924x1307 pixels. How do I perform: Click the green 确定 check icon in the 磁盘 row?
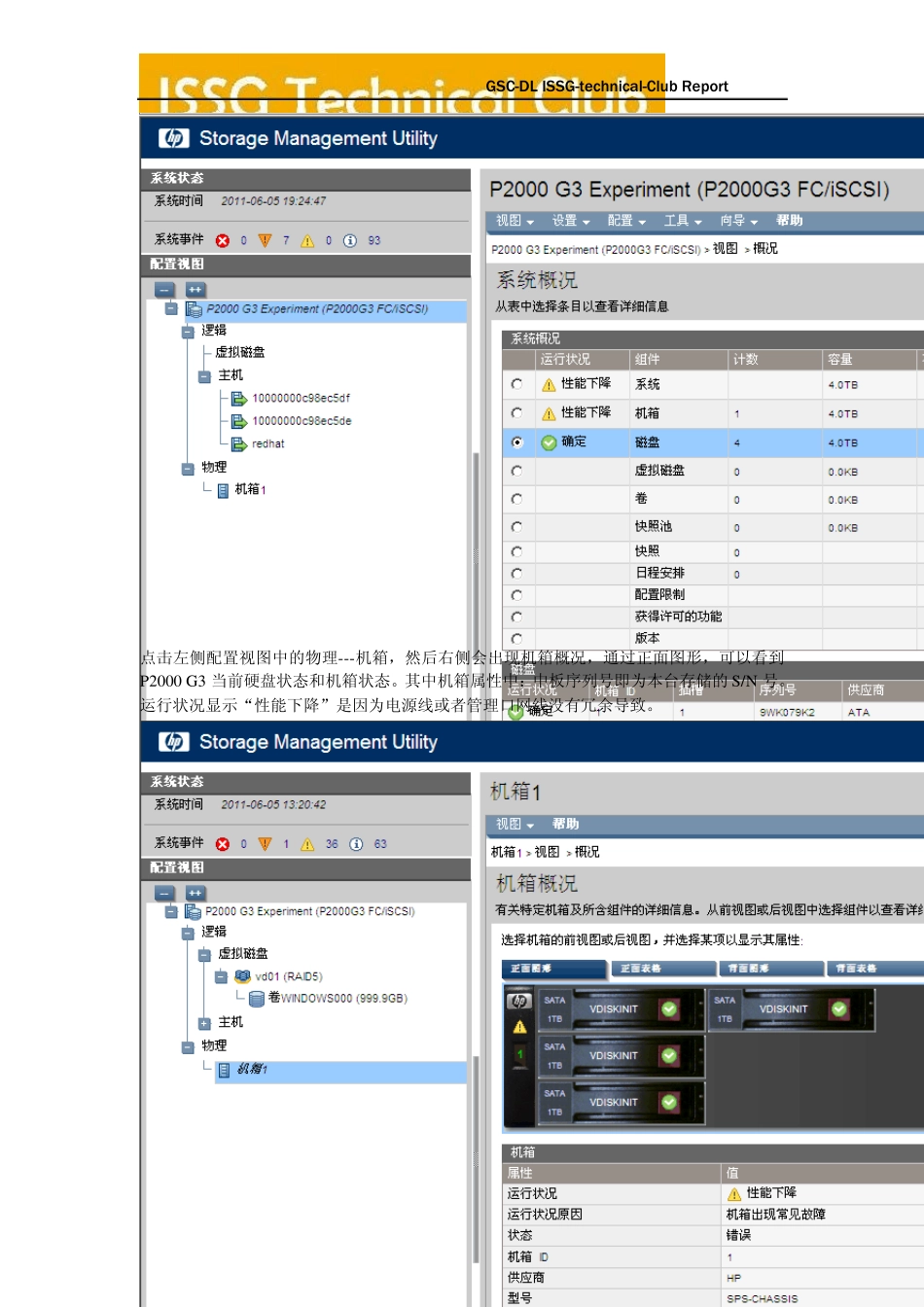(x=549, y=442)
